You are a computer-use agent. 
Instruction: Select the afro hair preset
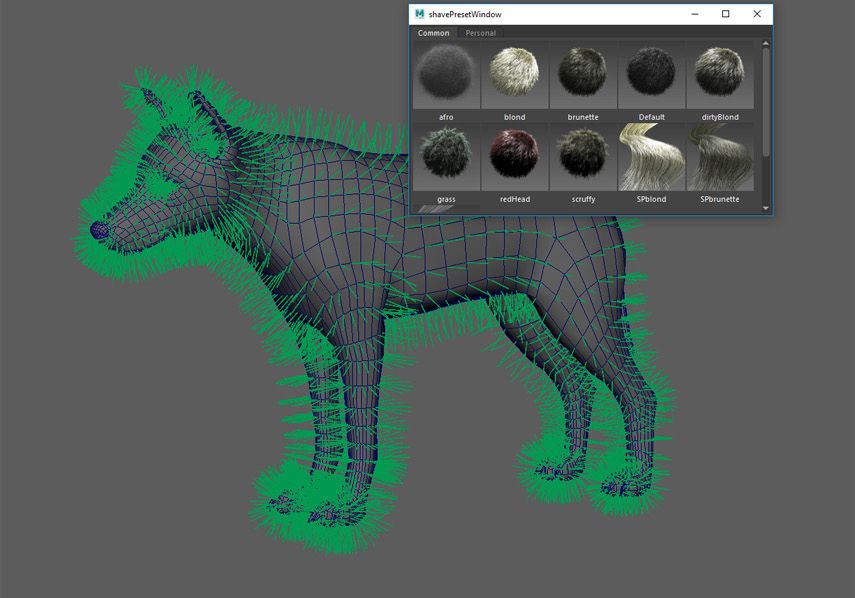pos(446,75)
